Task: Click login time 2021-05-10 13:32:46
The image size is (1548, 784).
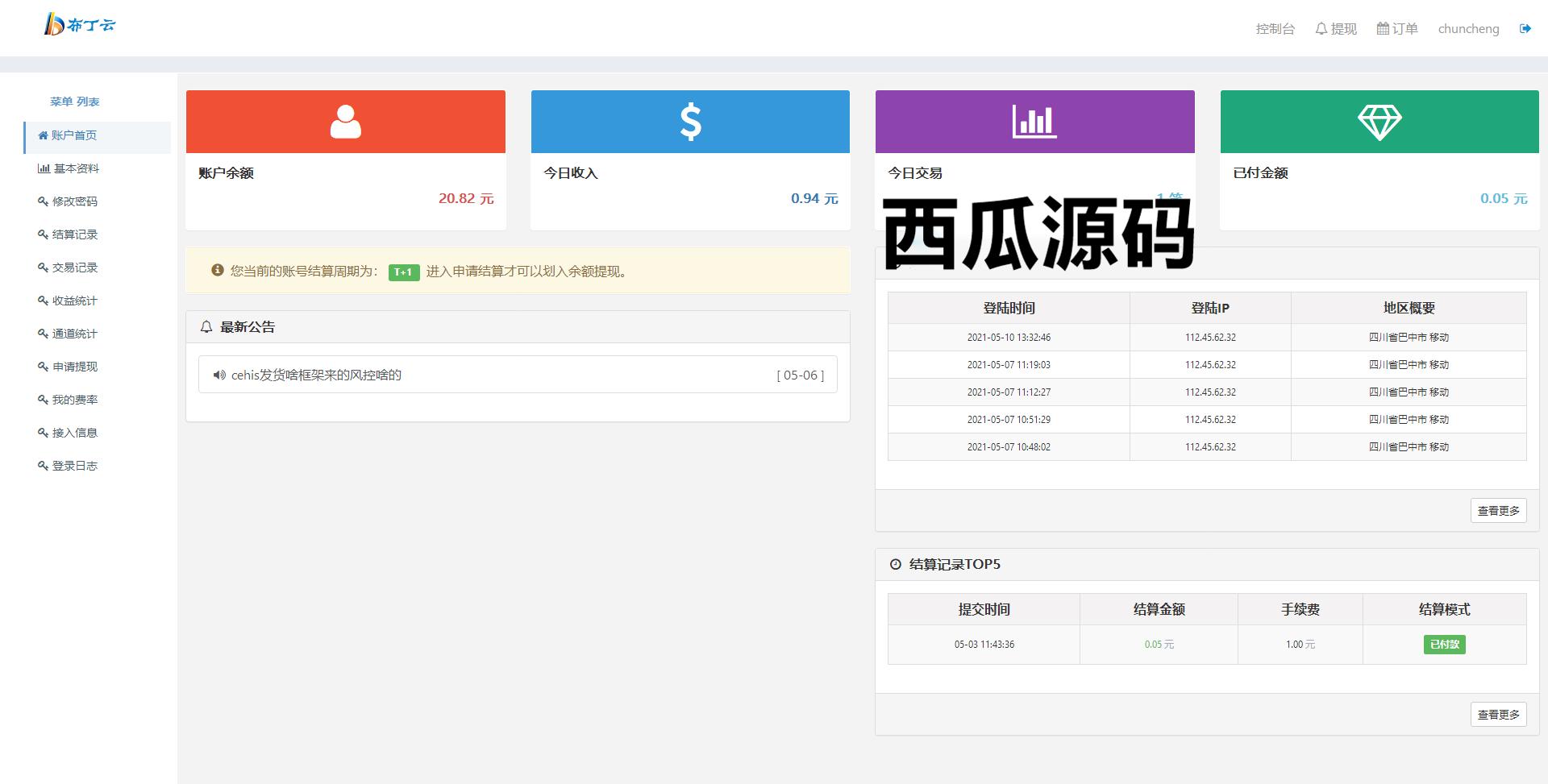Action: point(1009,338)
